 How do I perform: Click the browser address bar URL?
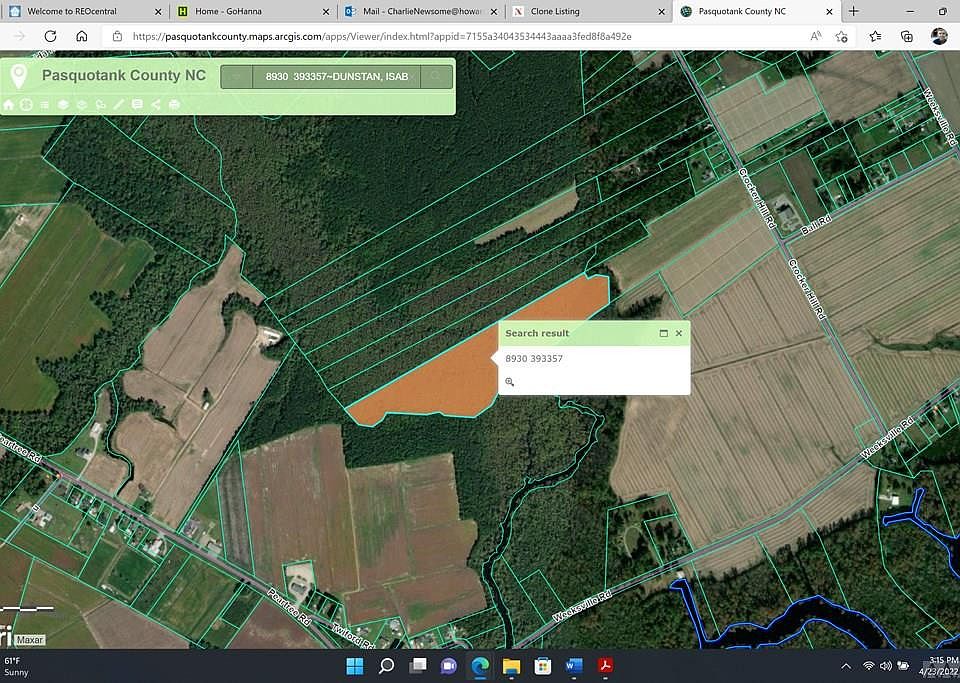tap(380, 36)
